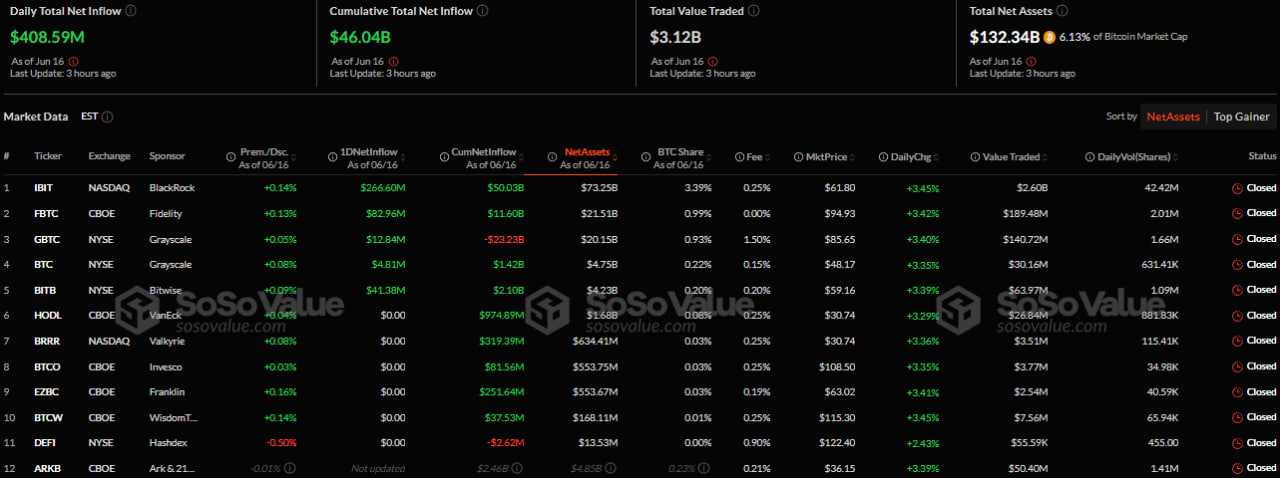The height and width of the screenshot is (478, 1280).
Task: Sort by NetAssets tab
Action: (x=1173, y=117)
